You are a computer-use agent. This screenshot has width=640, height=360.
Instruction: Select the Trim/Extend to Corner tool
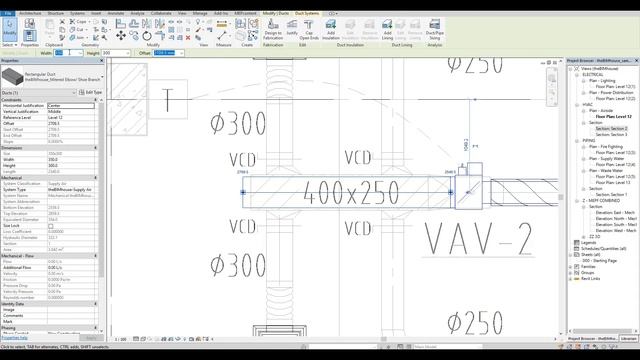pos(160,36)
